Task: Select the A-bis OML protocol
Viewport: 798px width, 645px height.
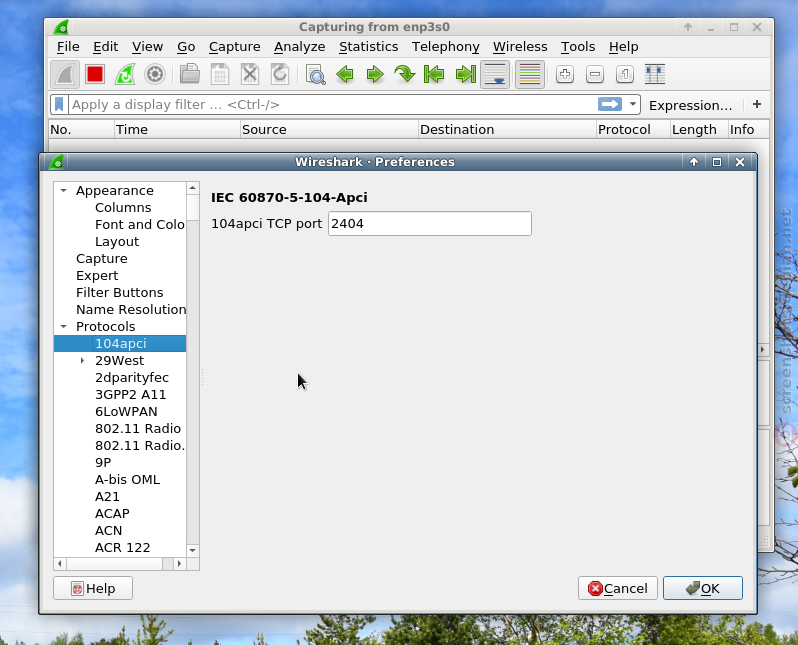Action: click(127, 480)
